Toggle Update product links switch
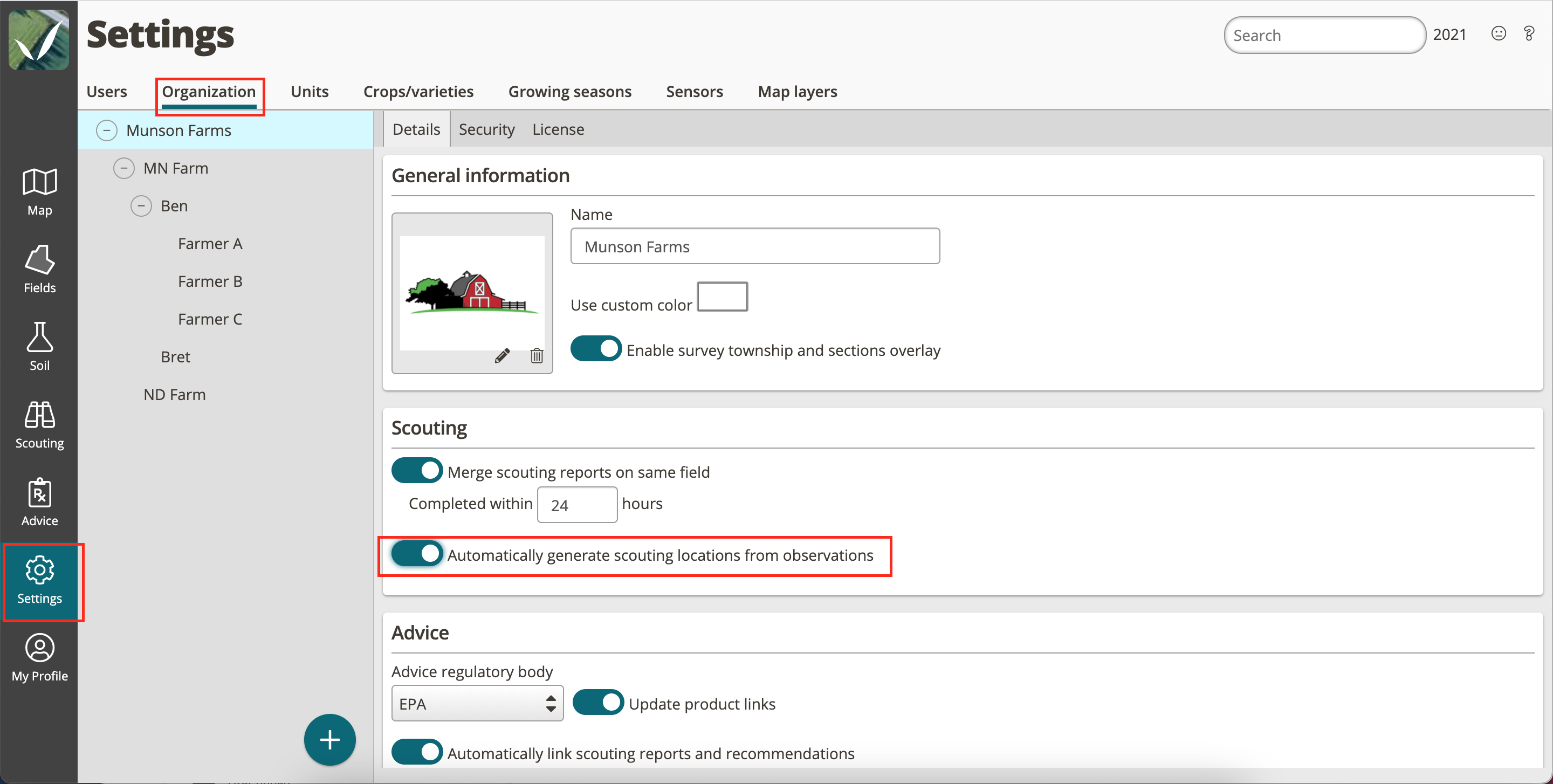 (597, 703)
